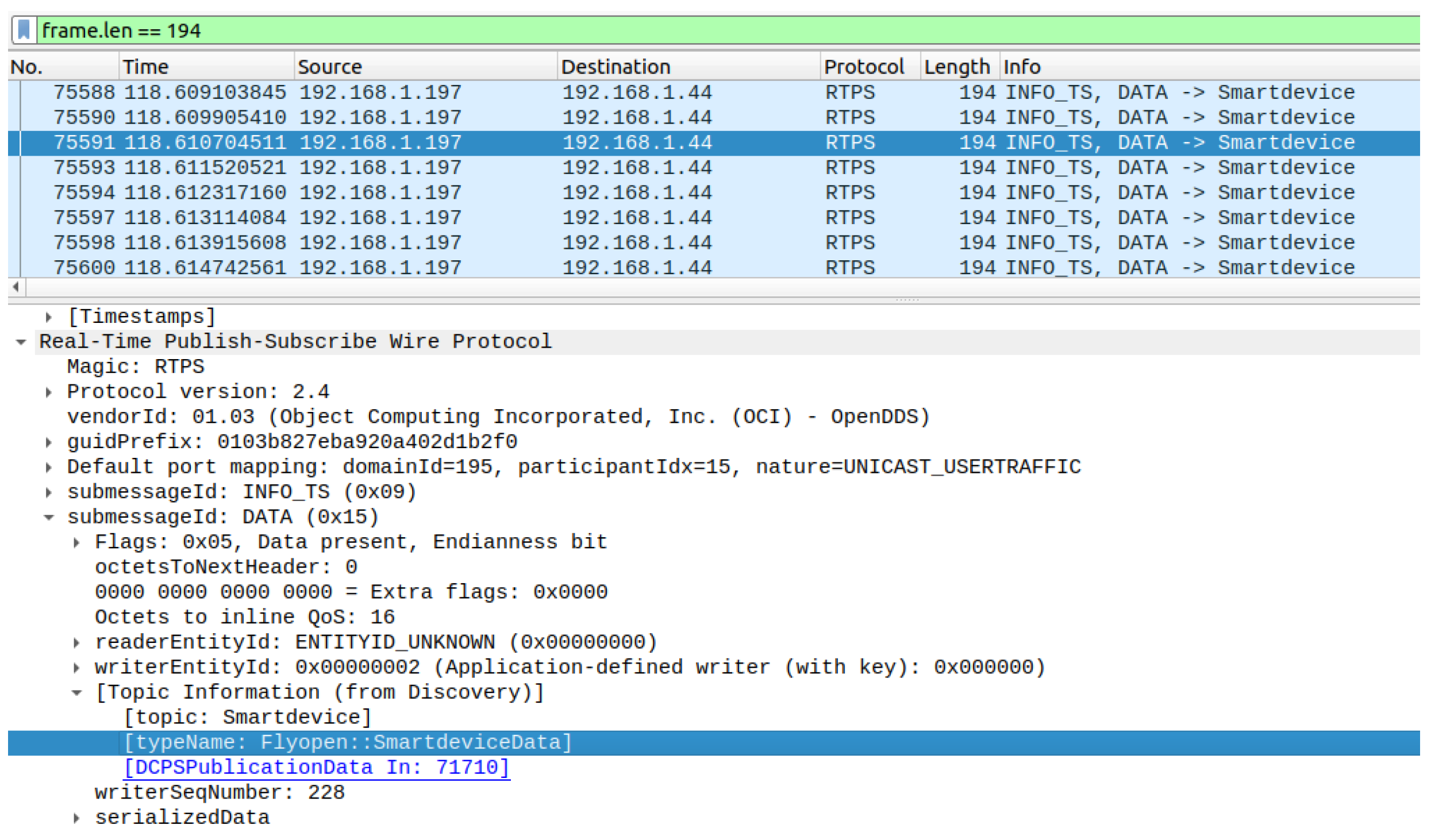Expand the [Timestamps] tree node
Screen dimensions: 1431x840
click(49, 318)
